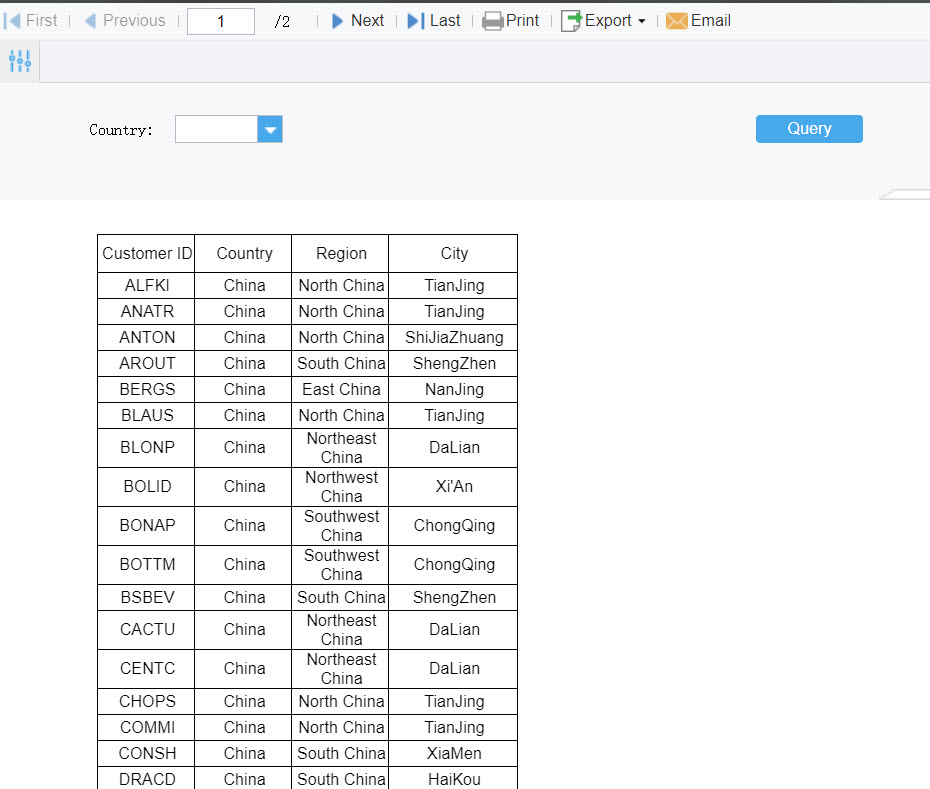The height and width of the screenshot is (789, 930).
Task: Click the Last page link text
Action: [x=444, y=20]
